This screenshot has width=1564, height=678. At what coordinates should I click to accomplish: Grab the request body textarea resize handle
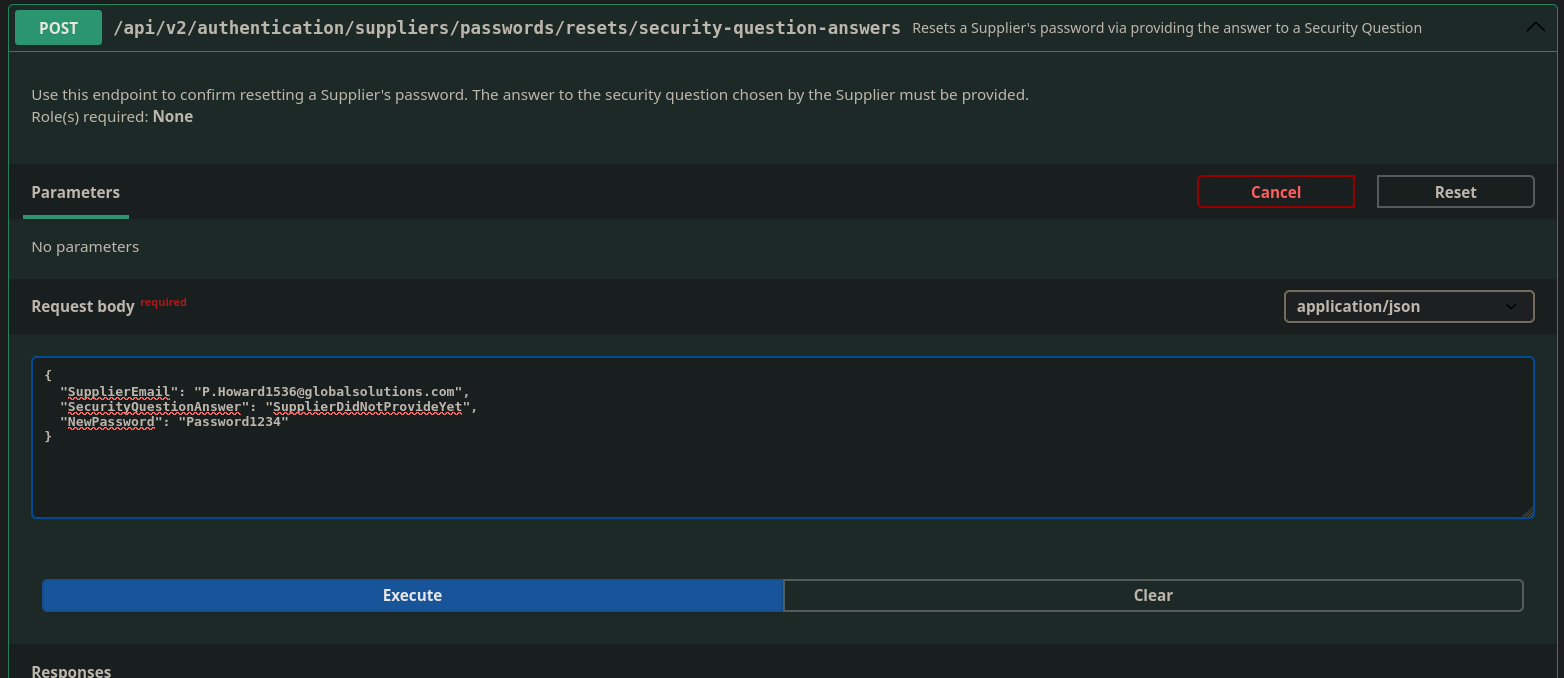[1527, 512]
